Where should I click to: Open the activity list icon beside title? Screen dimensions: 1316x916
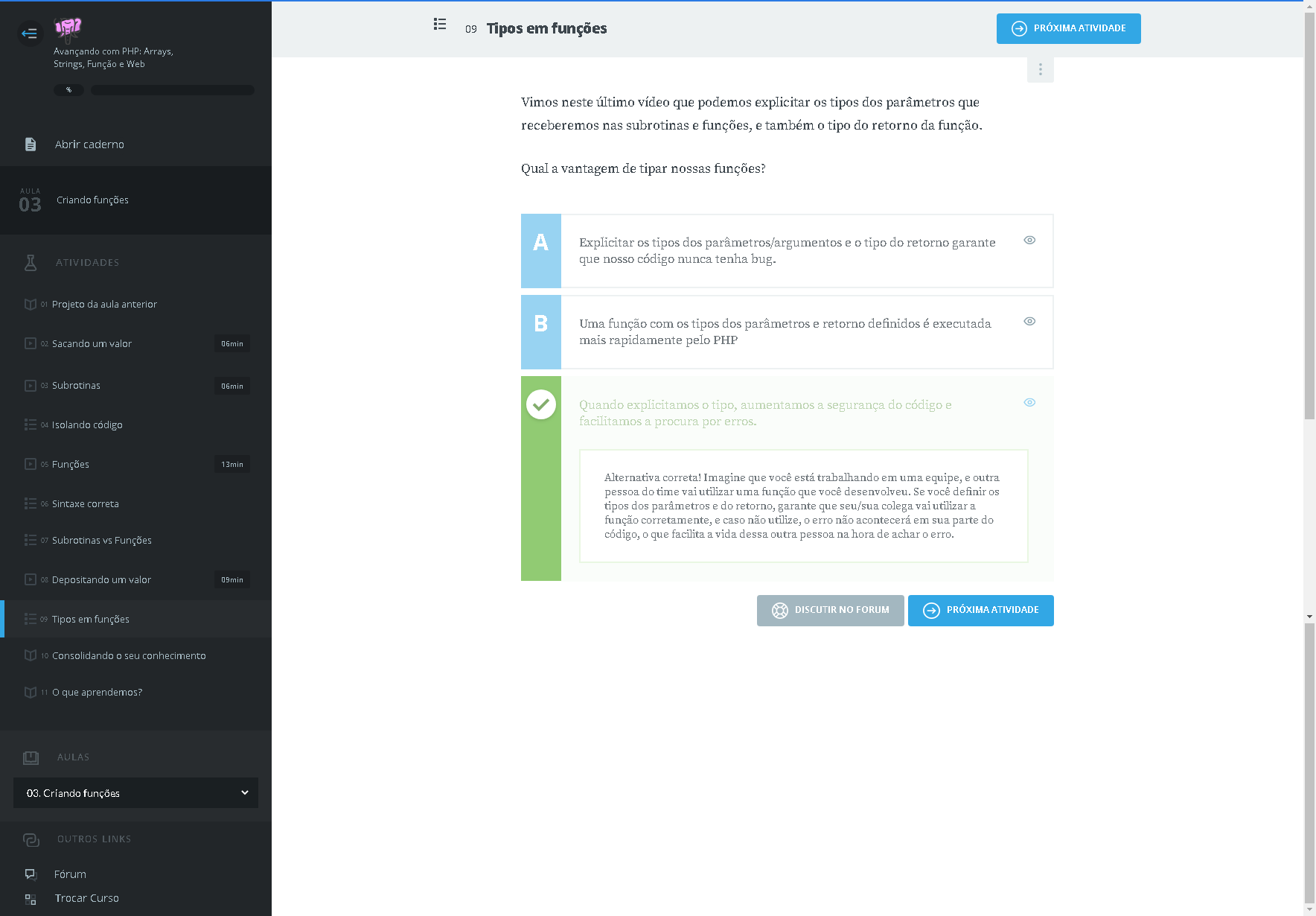coord(440,25)
